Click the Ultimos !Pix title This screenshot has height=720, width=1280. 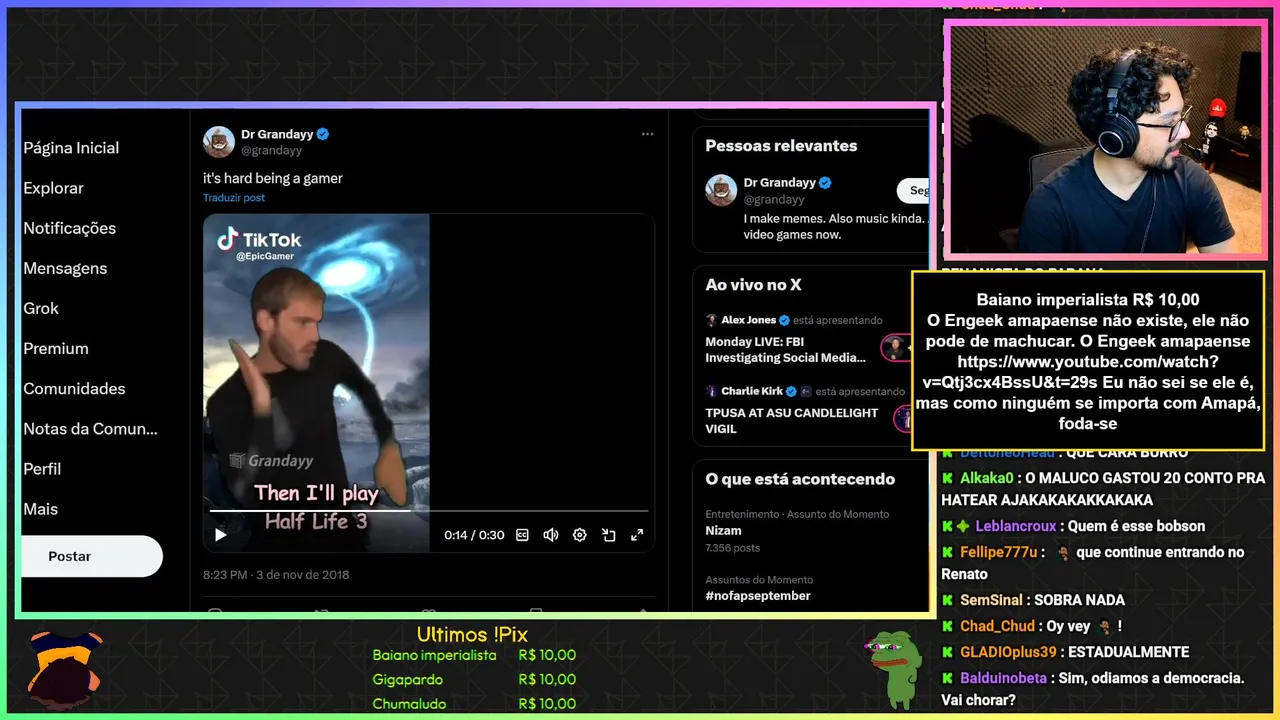[x=472, y=634]
